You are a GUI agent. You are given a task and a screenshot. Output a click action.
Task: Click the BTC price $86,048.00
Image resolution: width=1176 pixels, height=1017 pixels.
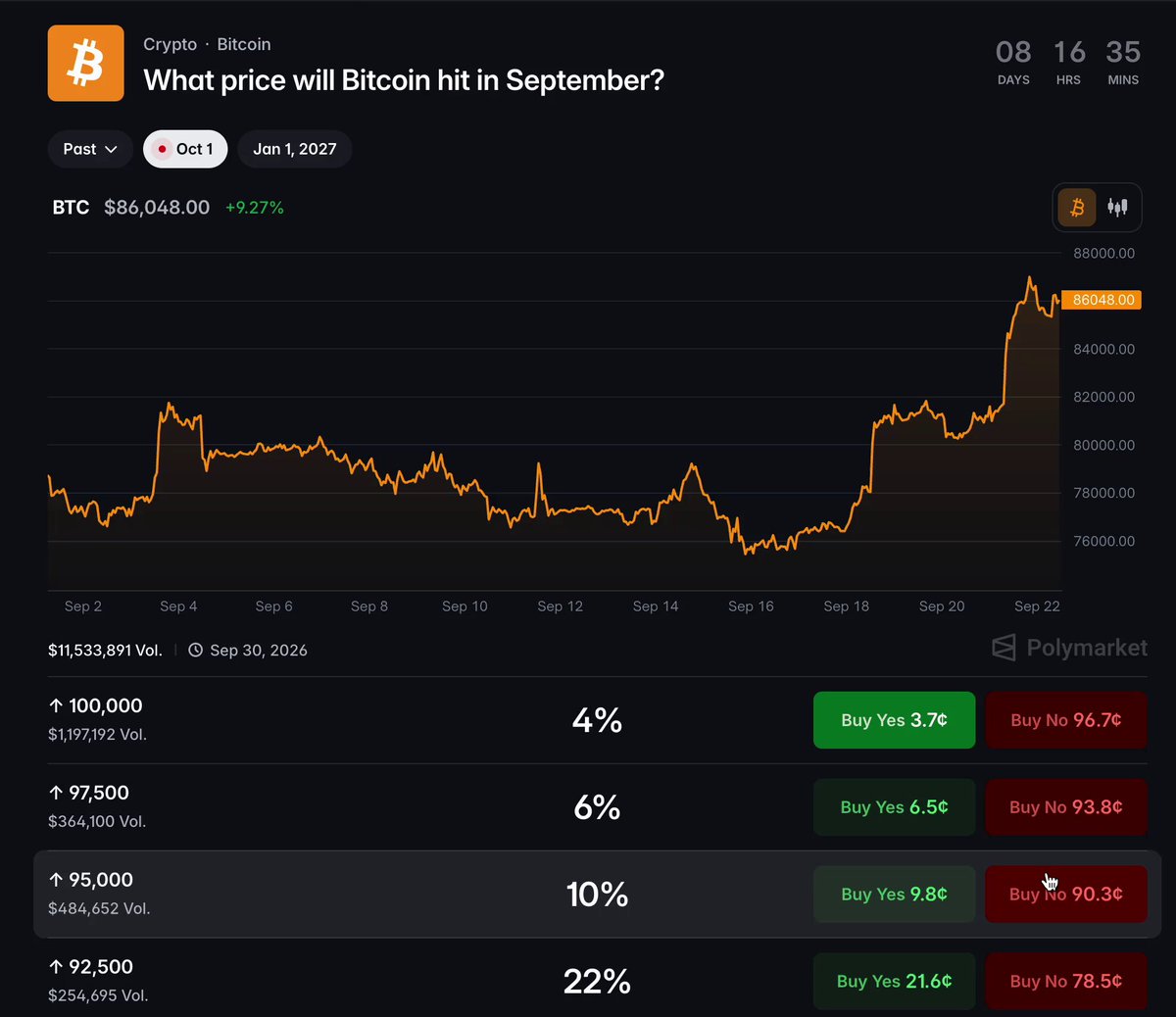pos(157,208)
